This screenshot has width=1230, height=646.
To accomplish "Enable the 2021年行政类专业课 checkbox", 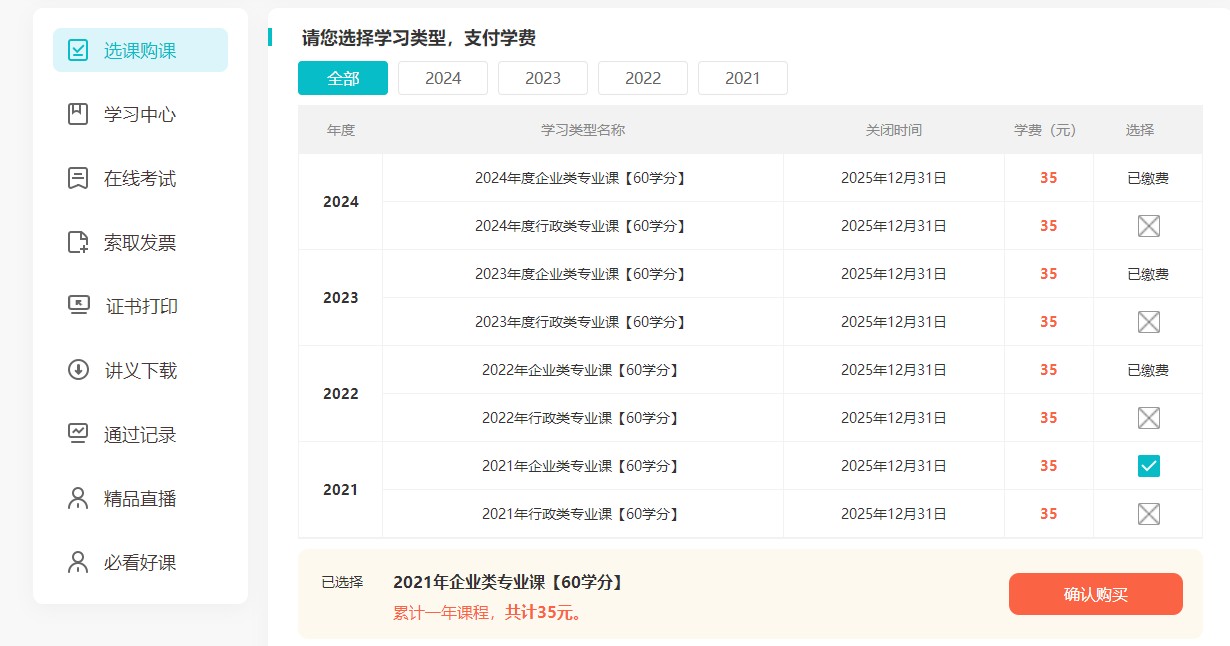I will point(1148,514).
